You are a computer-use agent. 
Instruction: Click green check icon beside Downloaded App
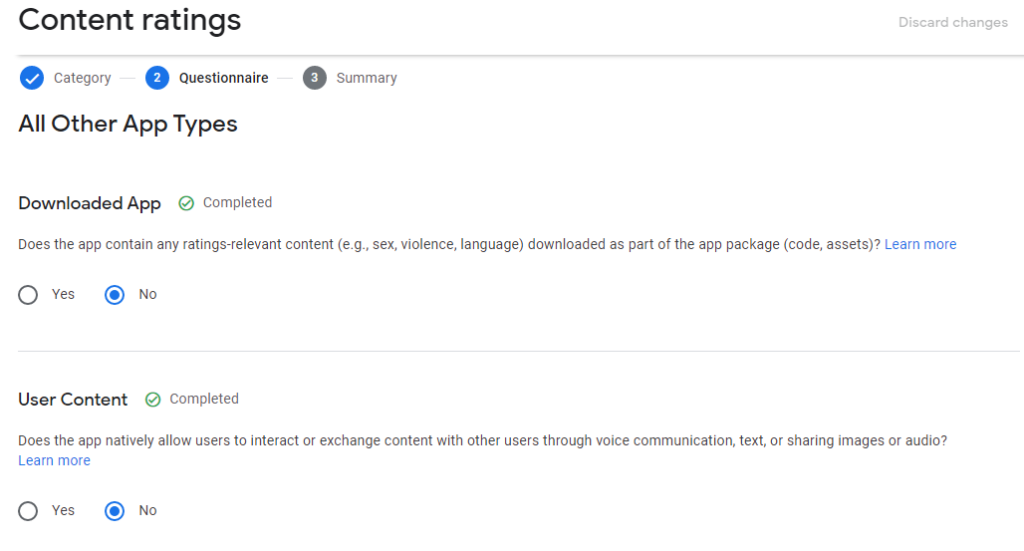(x=186, y=203)
